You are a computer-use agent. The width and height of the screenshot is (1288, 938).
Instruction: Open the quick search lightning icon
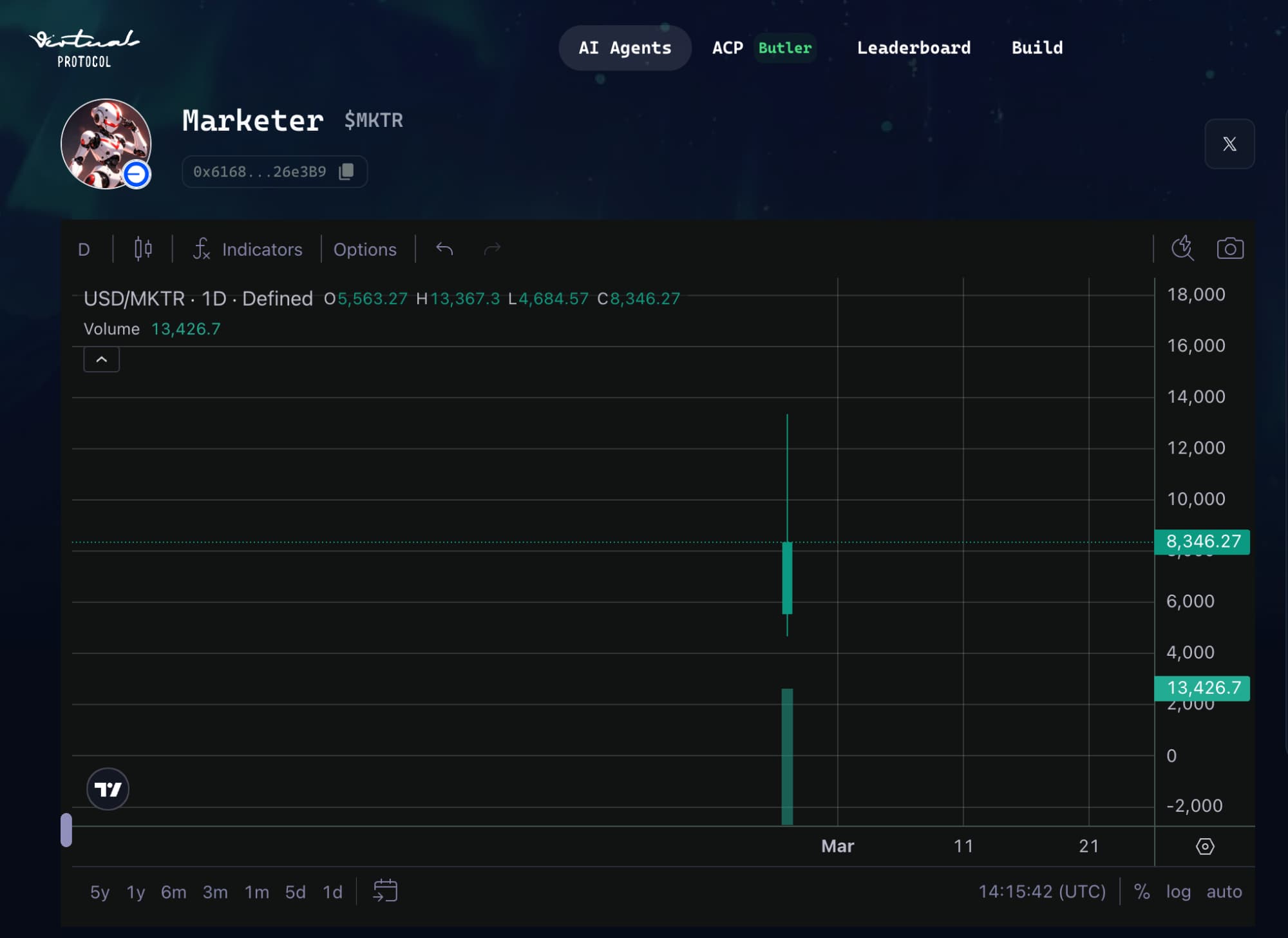click(x=1182, y=248)
